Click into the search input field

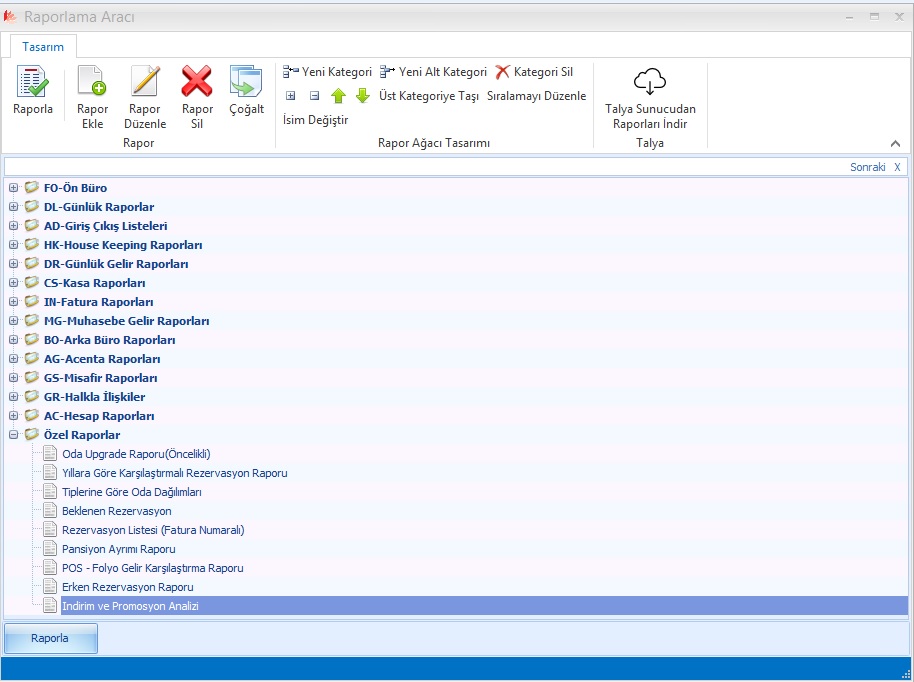[426, 167]
